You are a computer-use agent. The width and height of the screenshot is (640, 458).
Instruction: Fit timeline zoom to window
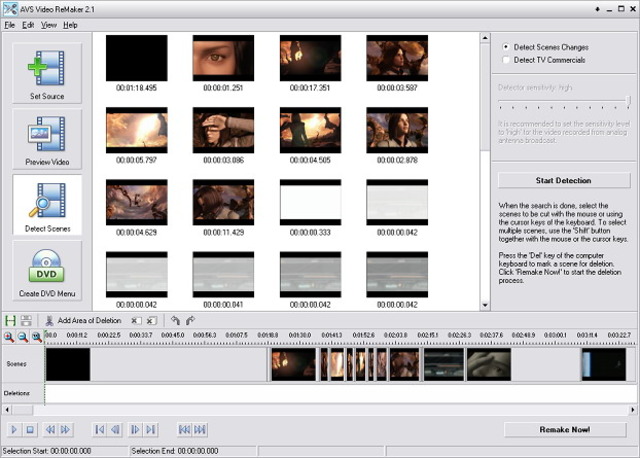[x=37, y=337]
